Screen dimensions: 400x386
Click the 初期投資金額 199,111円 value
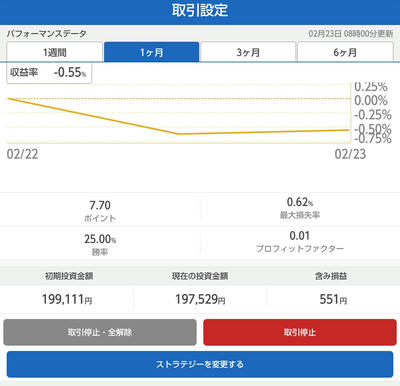[x=67, y=299]
